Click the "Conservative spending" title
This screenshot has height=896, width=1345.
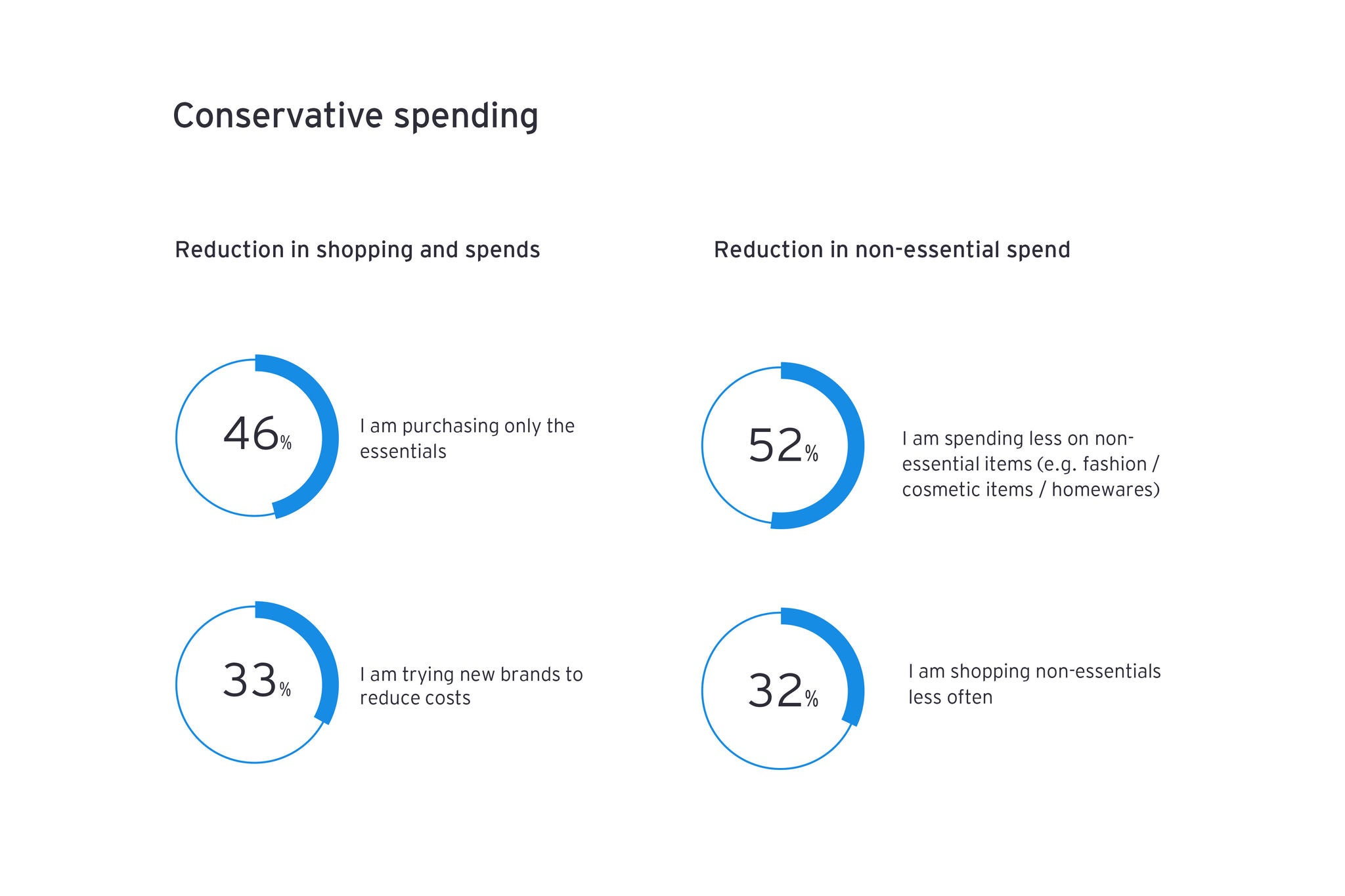pos(355,116)
